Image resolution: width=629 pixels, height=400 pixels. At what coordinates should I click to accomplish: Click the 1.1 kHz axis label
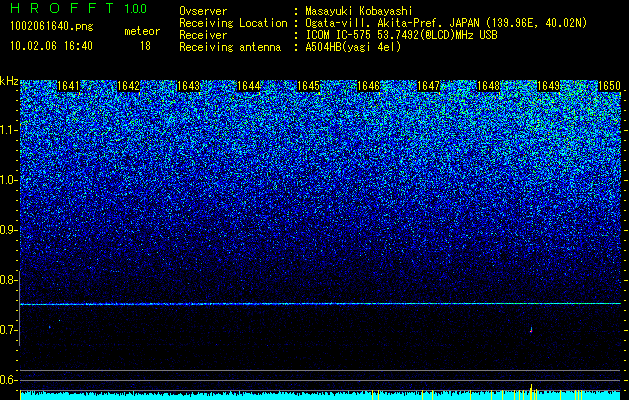(8, 130)
